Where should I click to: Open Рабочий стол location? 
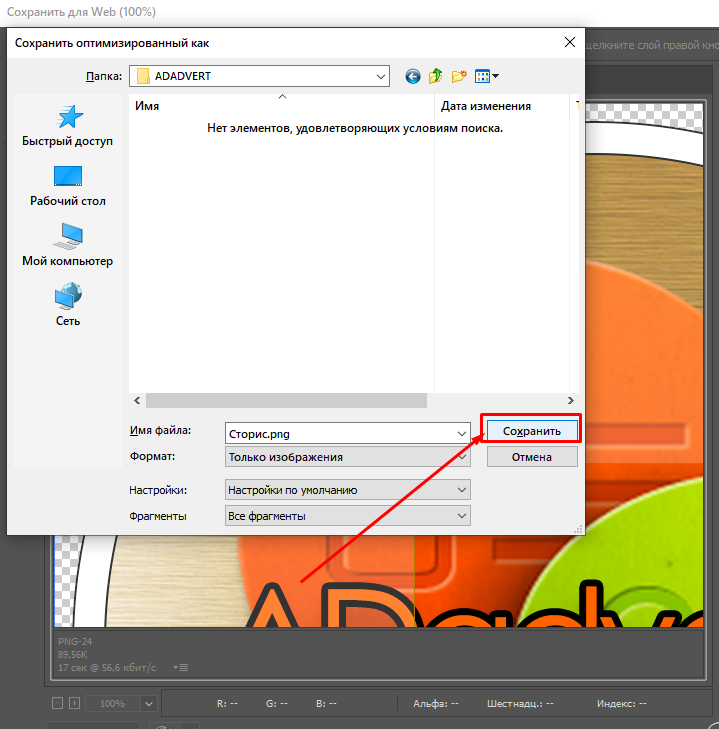click(67, 186)
